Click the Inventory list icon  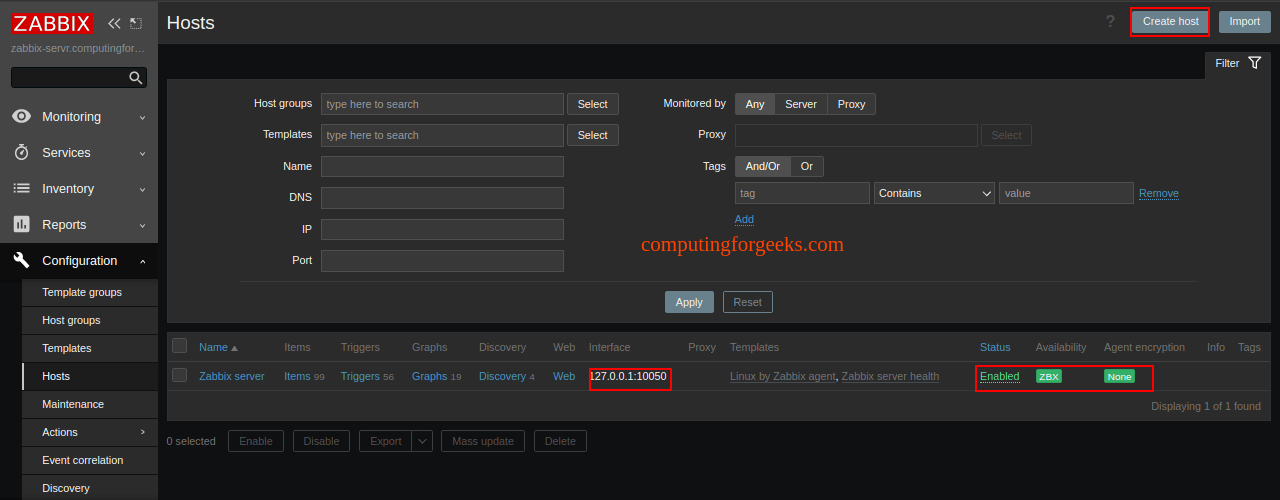point(21,189)
